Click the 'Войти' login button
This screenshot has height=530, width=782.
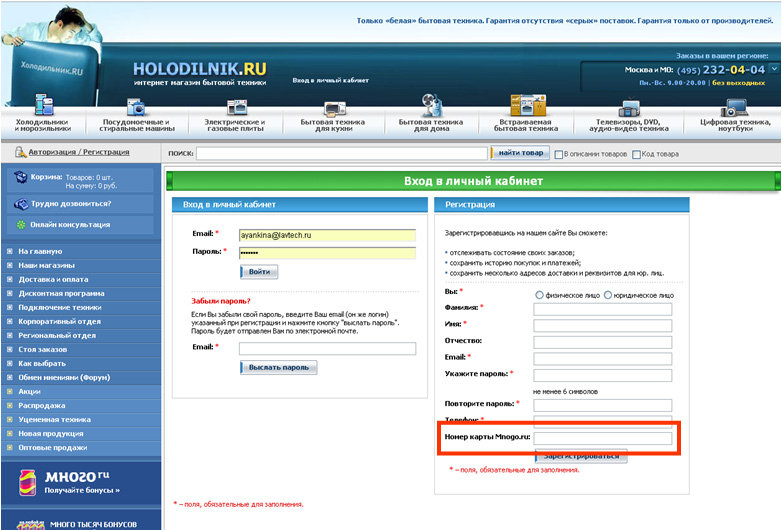pos(259,272)
